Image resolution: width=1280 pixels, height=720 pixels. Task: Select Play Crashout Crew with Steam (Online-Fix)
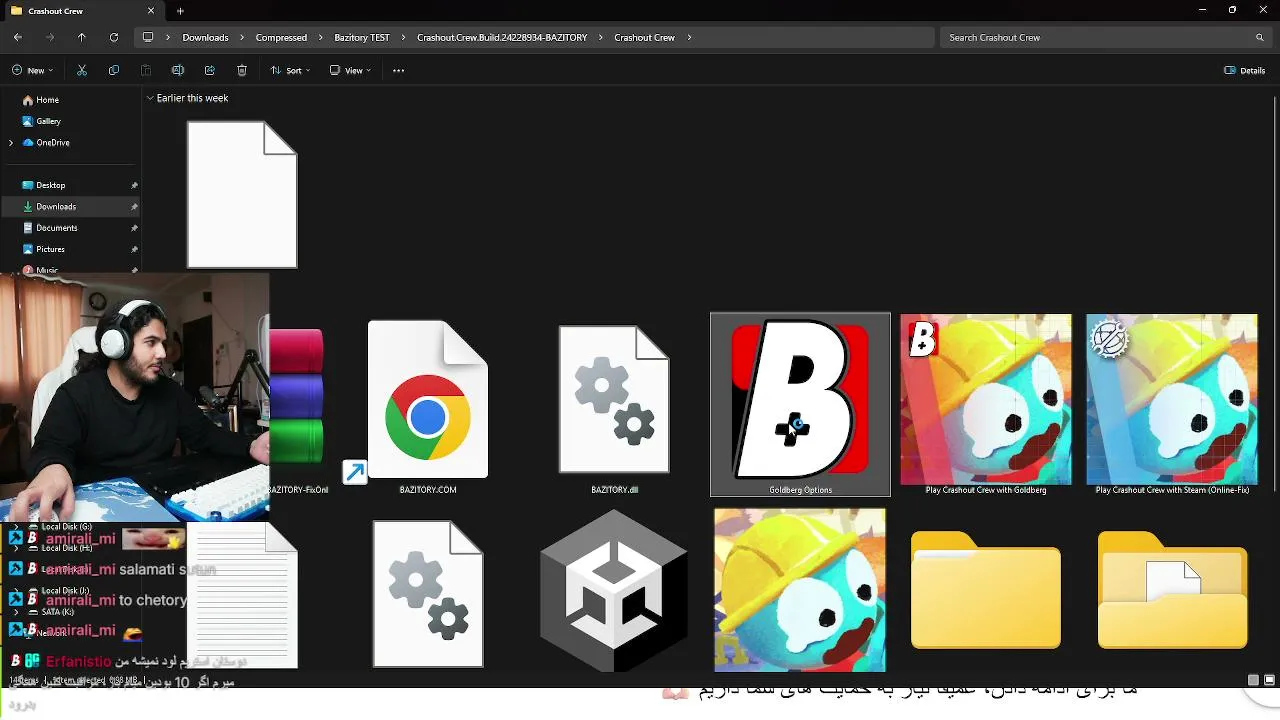[x=1172, y=404]
